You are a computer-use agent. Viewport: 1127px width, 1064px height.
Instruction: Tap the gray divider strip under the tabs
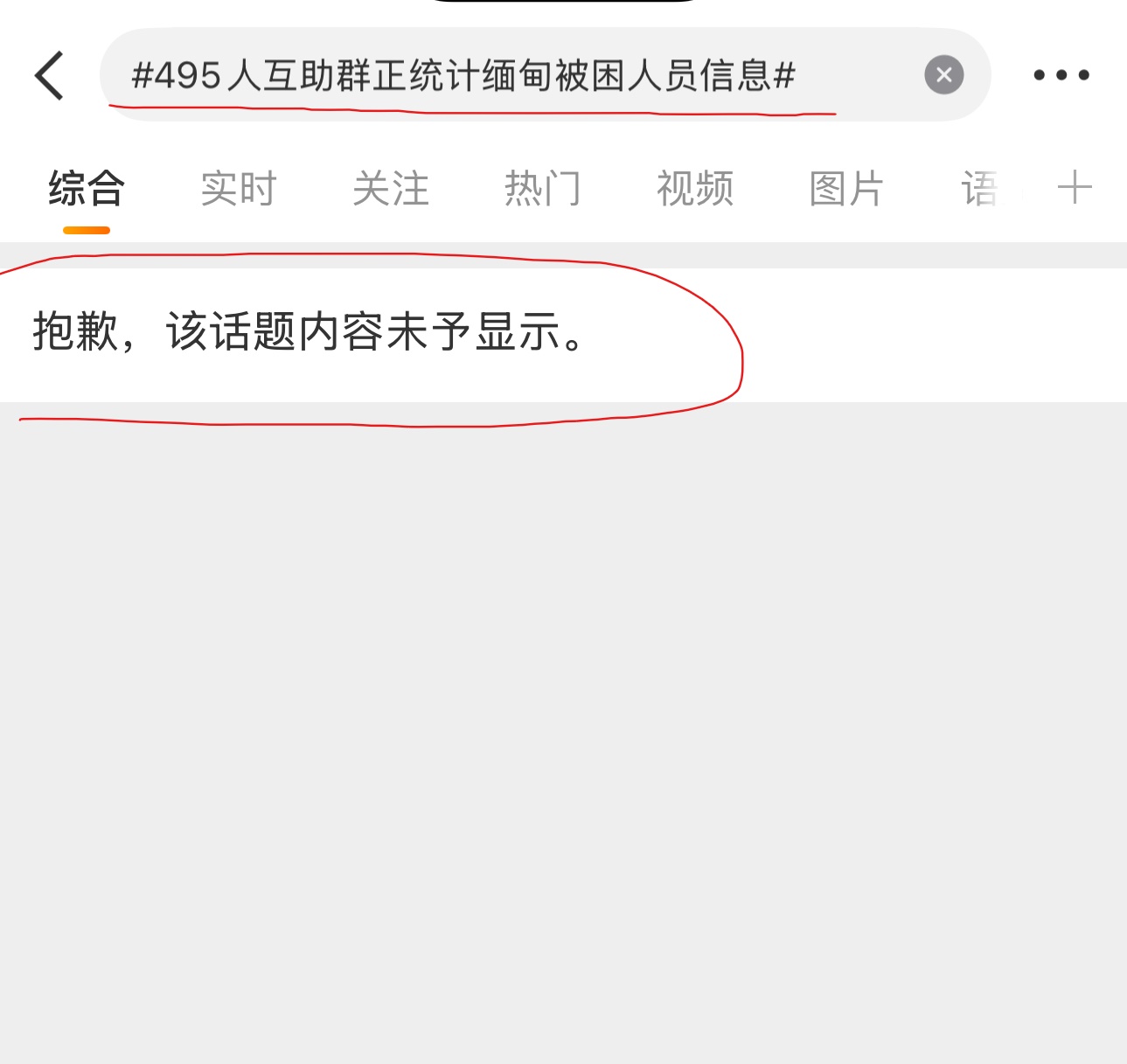coord(563,255)
